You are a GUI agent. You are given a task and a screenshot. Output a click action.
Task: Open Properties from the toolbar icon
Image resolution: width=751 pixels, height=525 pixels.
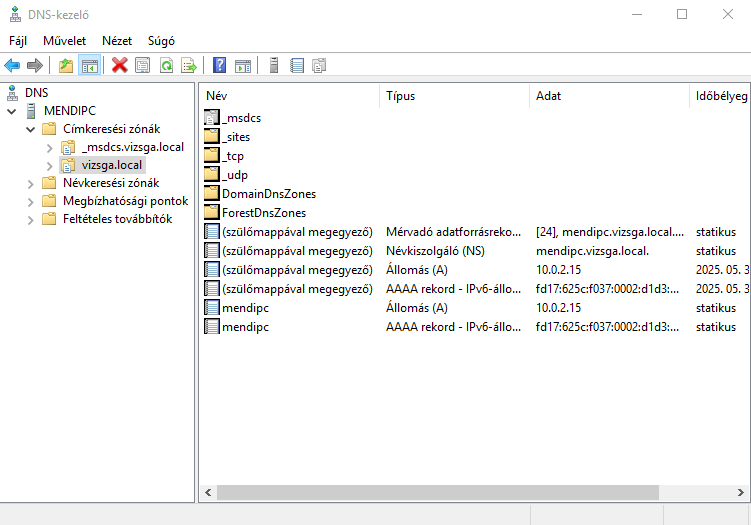click(143, 66)
